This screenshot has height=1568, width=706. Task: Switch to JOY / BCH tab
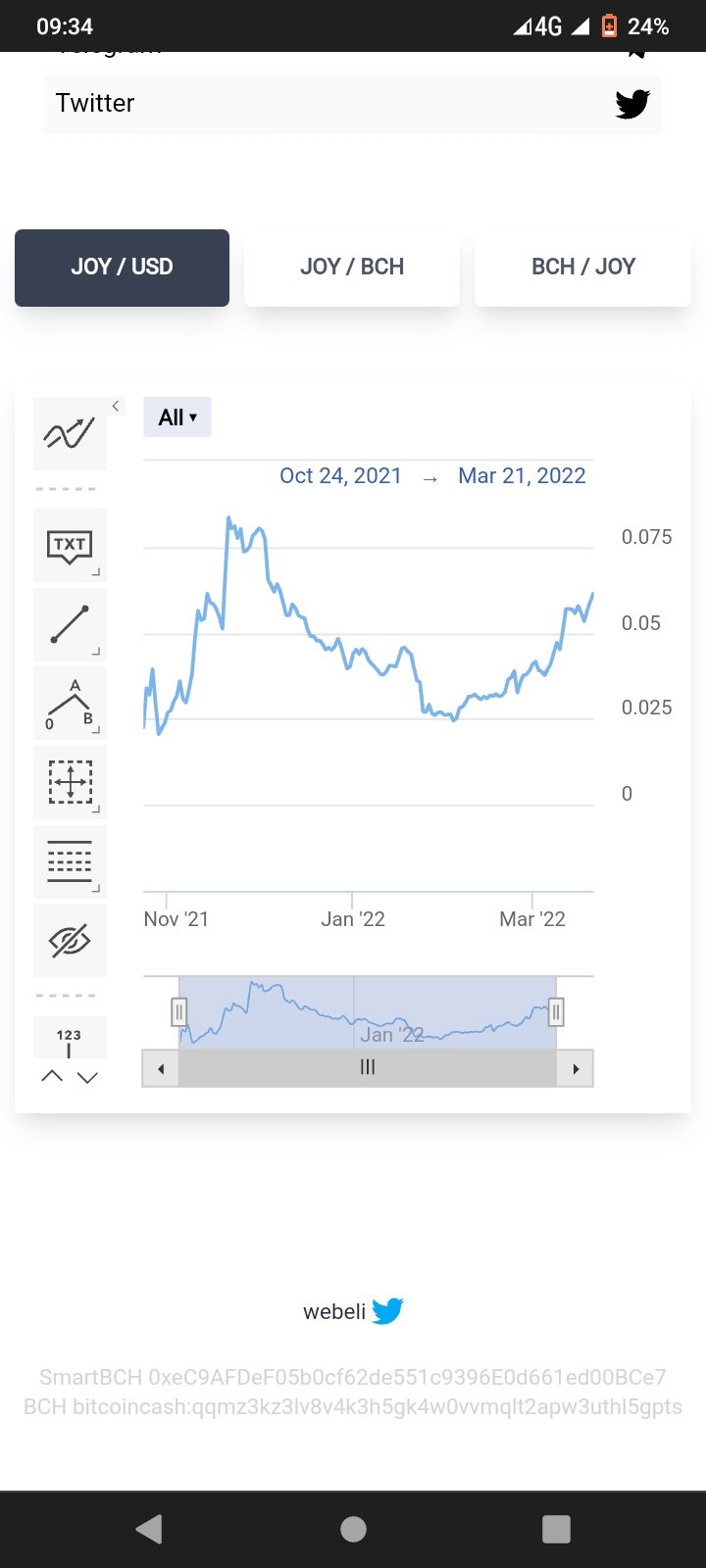[x=352, y=268]
